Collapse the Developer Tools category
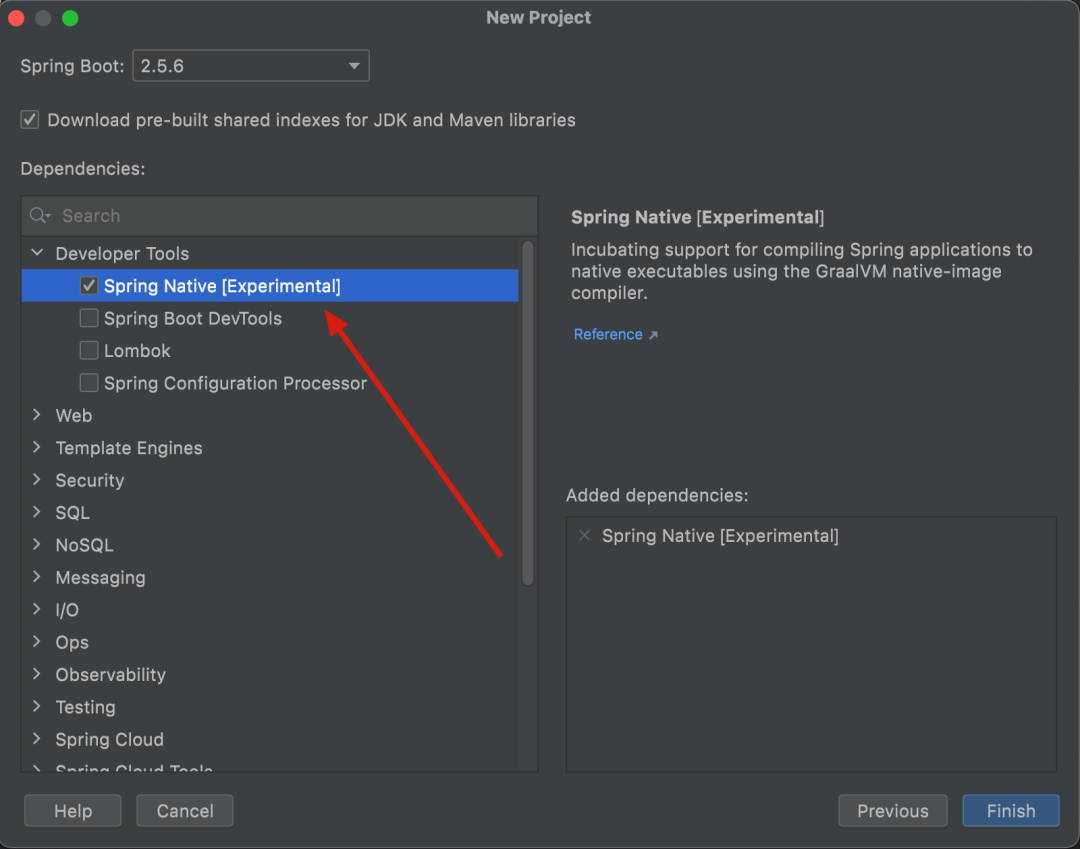The image size is (1080, 849). [x=38, y=253]
